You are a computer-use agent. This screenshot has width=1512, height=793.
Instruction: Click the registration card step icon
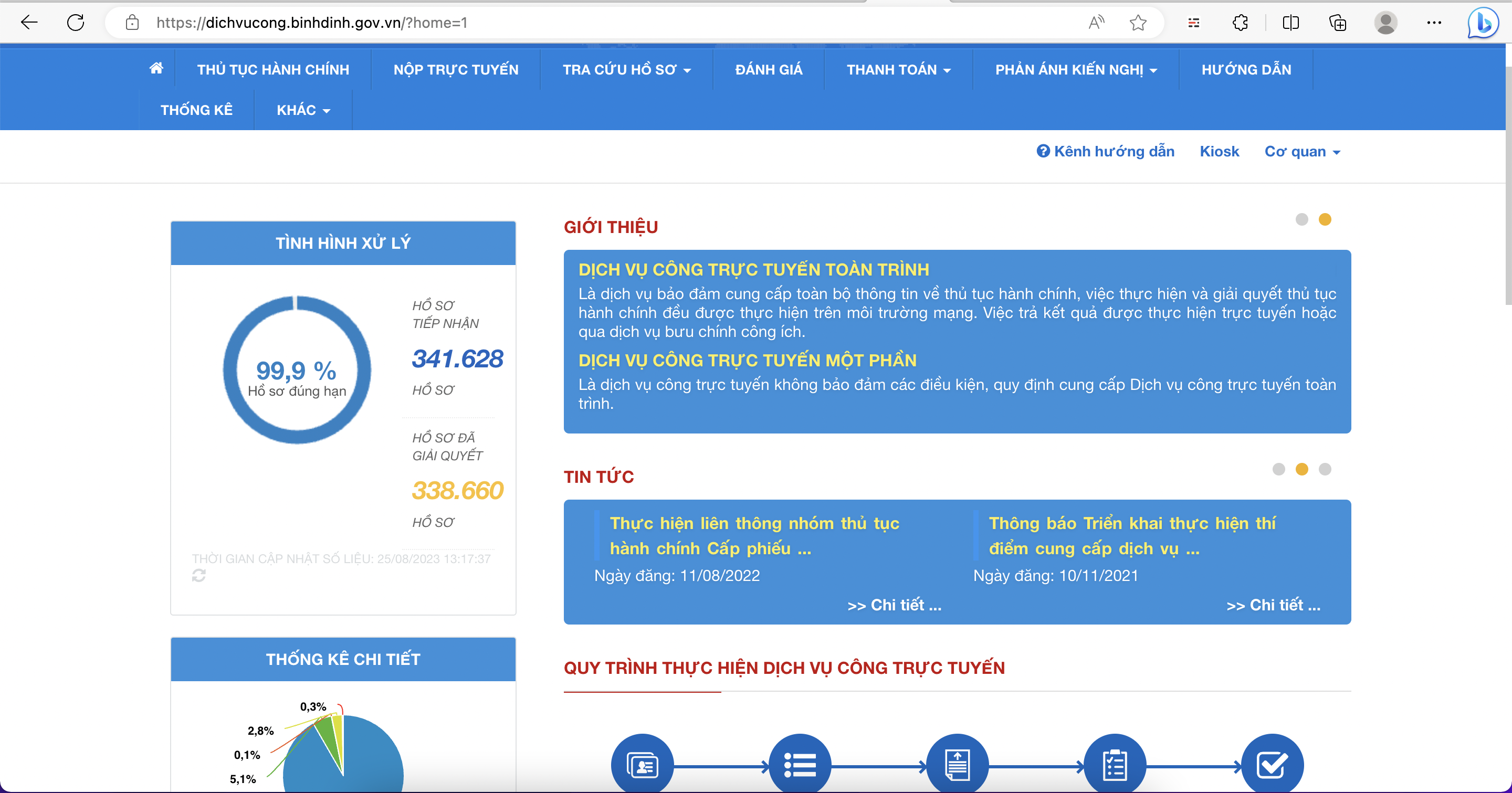[x=642, y=765]
